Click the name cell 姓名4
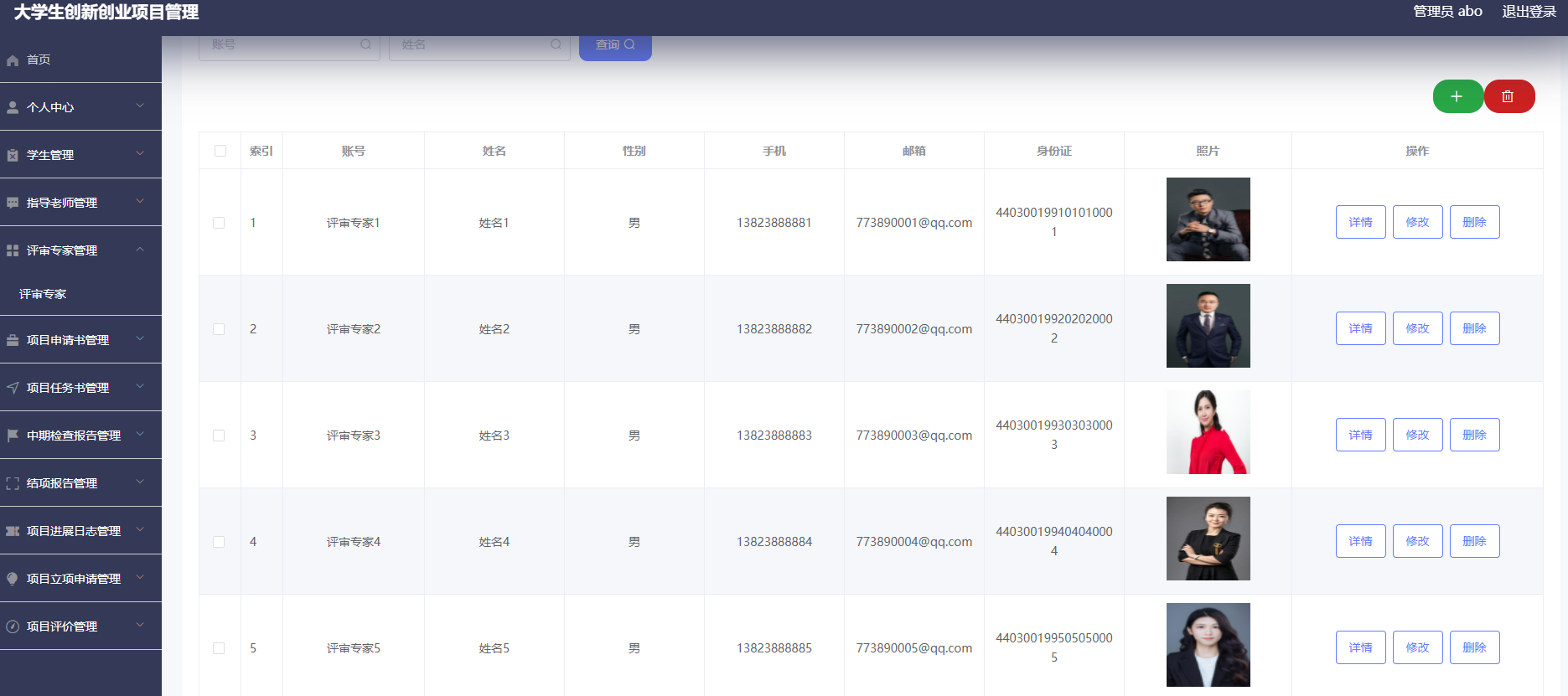Viewport: 1568px width, 696px height. (x=494, y=542)
